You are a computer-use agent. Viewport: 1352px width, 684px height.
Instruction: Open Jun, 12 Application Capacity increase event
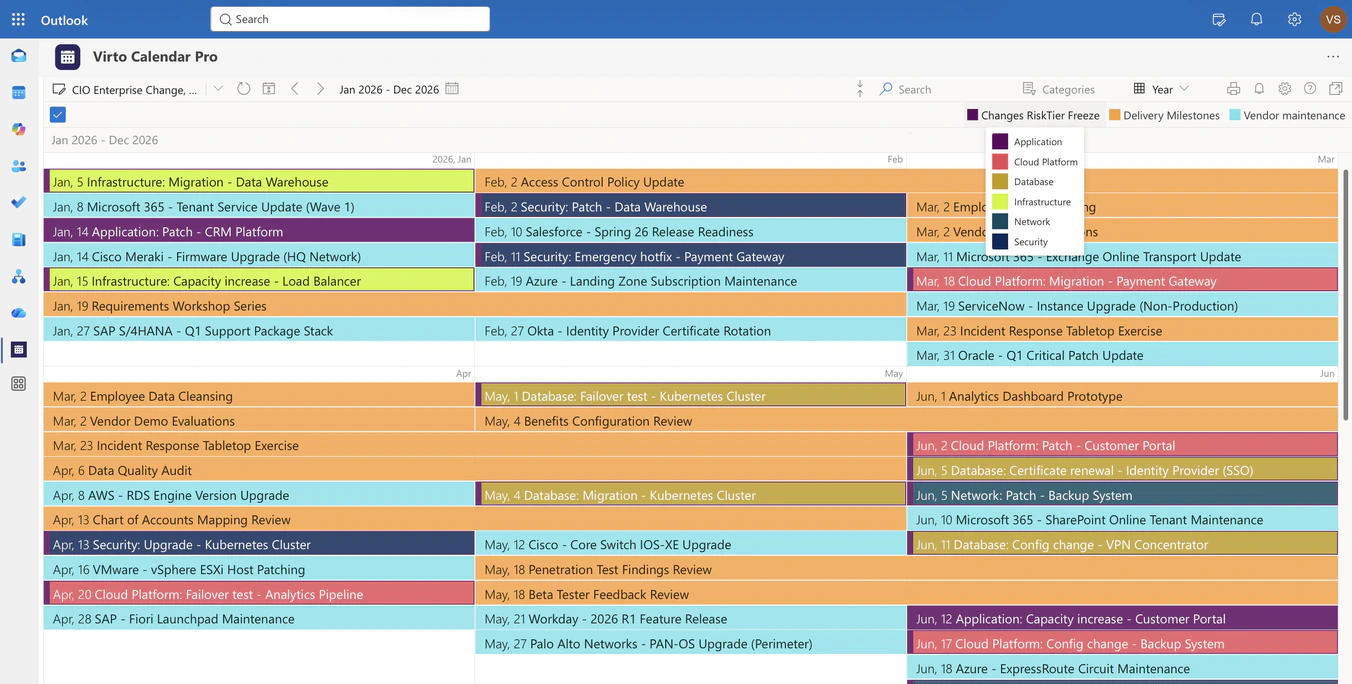click(1122, 619)
